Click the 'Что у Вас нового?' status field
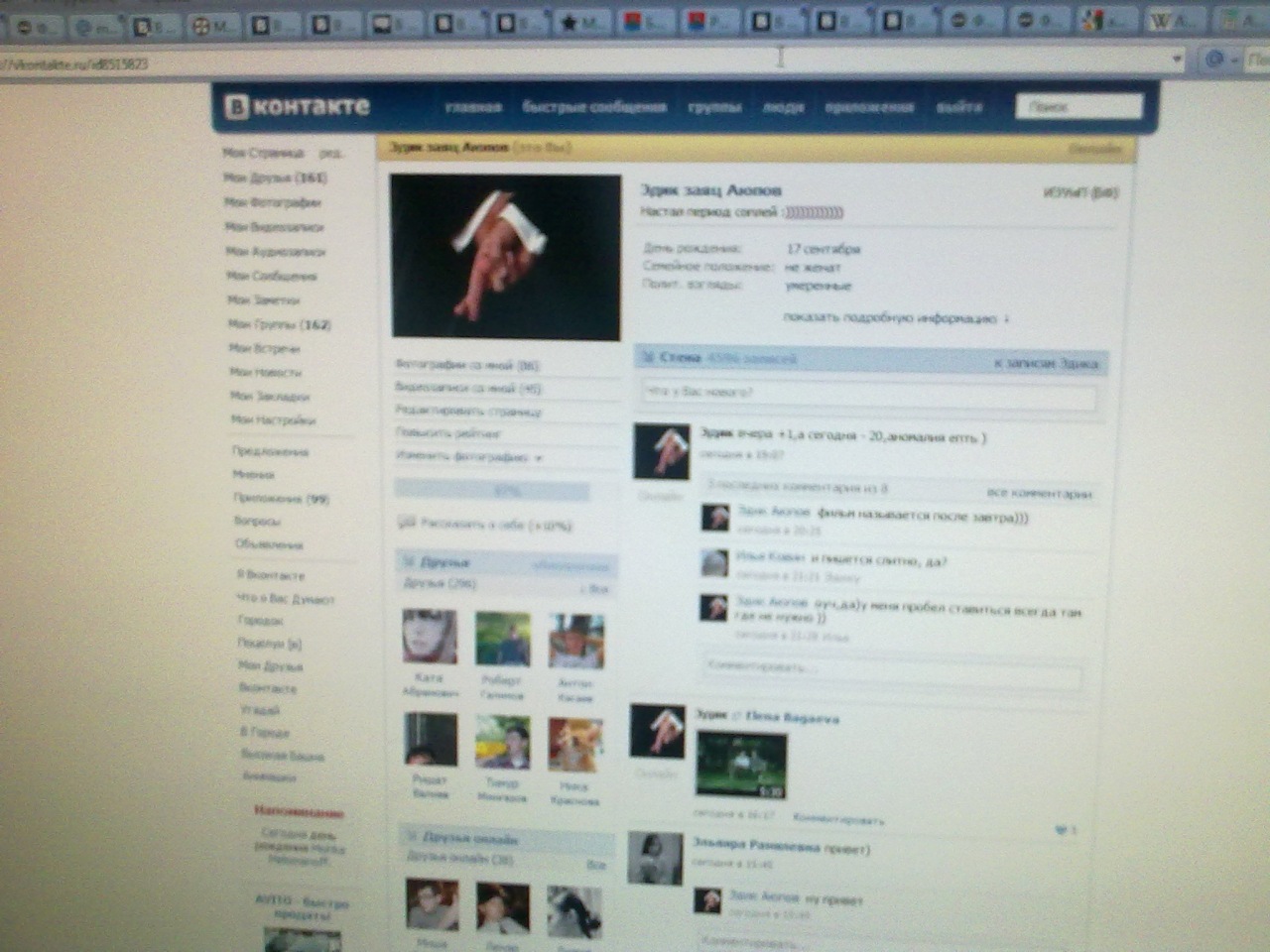Image resolution: width=1270 pixels, height=952 pixels. (868, 394)
